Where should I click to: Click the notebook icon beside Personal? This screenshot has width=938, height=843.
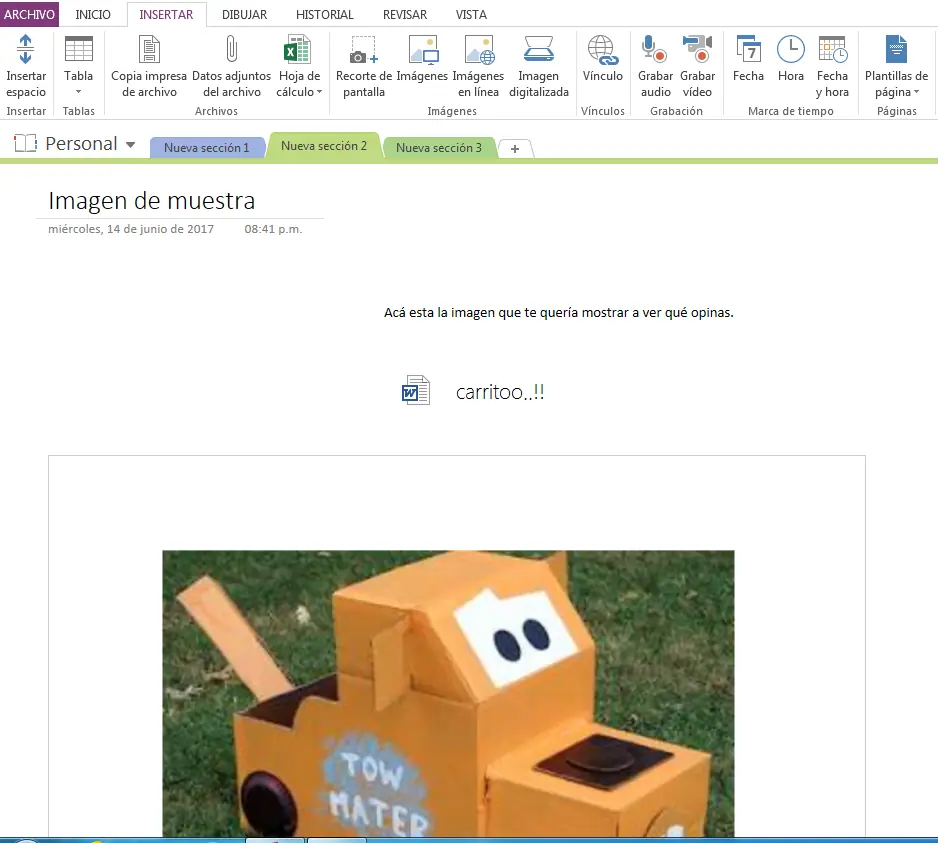pyautogui.click(x=25, y=144)
